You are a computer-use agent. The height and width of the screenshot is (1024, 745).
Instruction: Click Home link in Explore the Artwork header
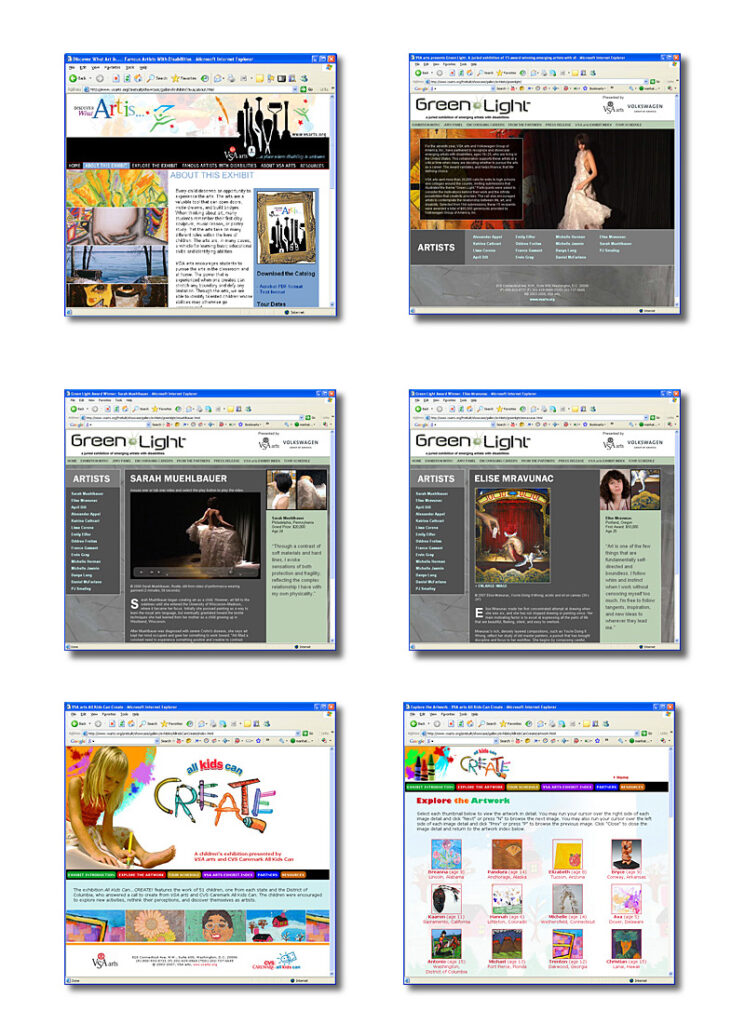click(x=620, y=777)
